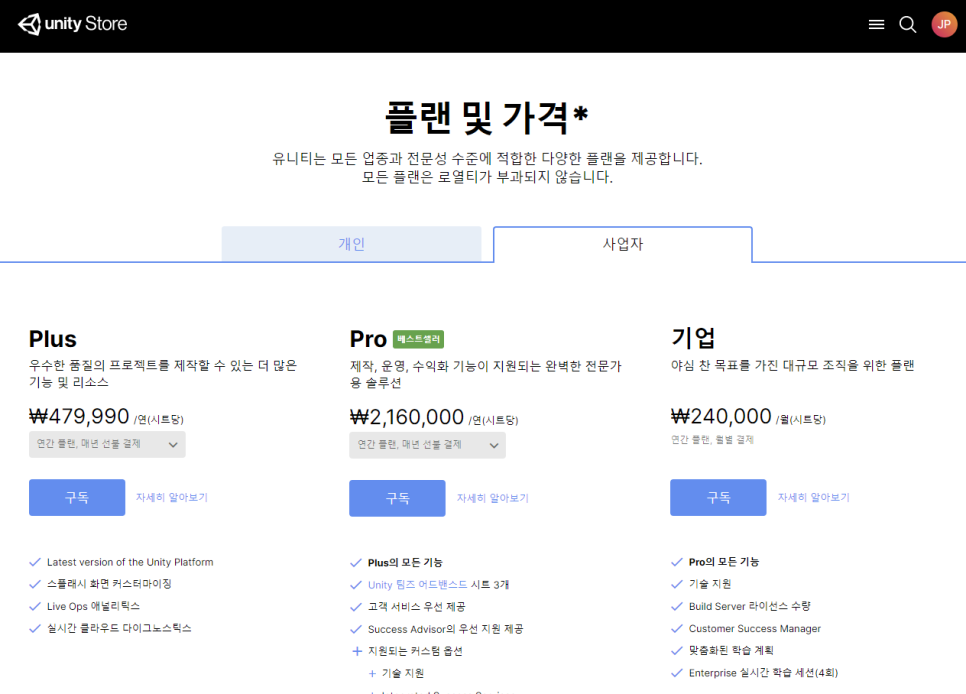Click 'Build Server 라이선스 수량' text
The width and height of the screenshot is (966, 694).
(x=750, y=606)
